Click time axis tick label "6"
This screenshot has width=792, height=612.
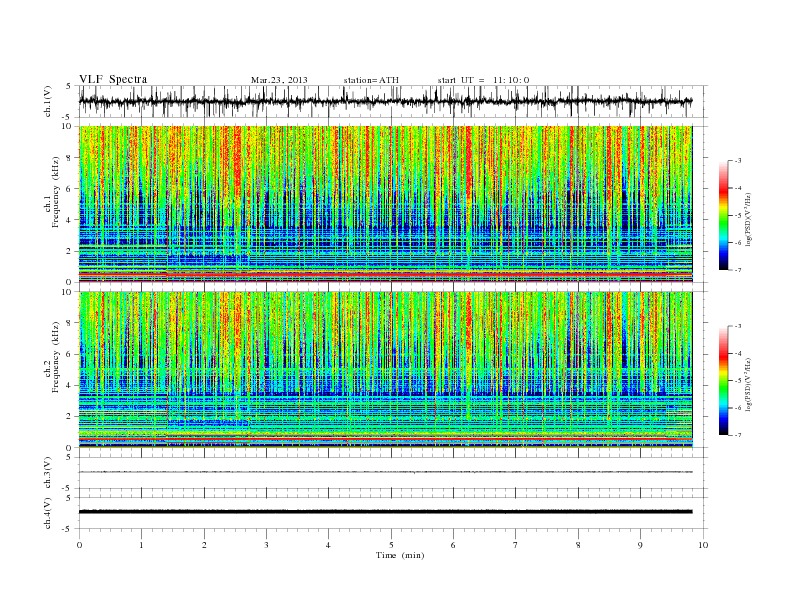pyautogui.click(x=453, y=545)
